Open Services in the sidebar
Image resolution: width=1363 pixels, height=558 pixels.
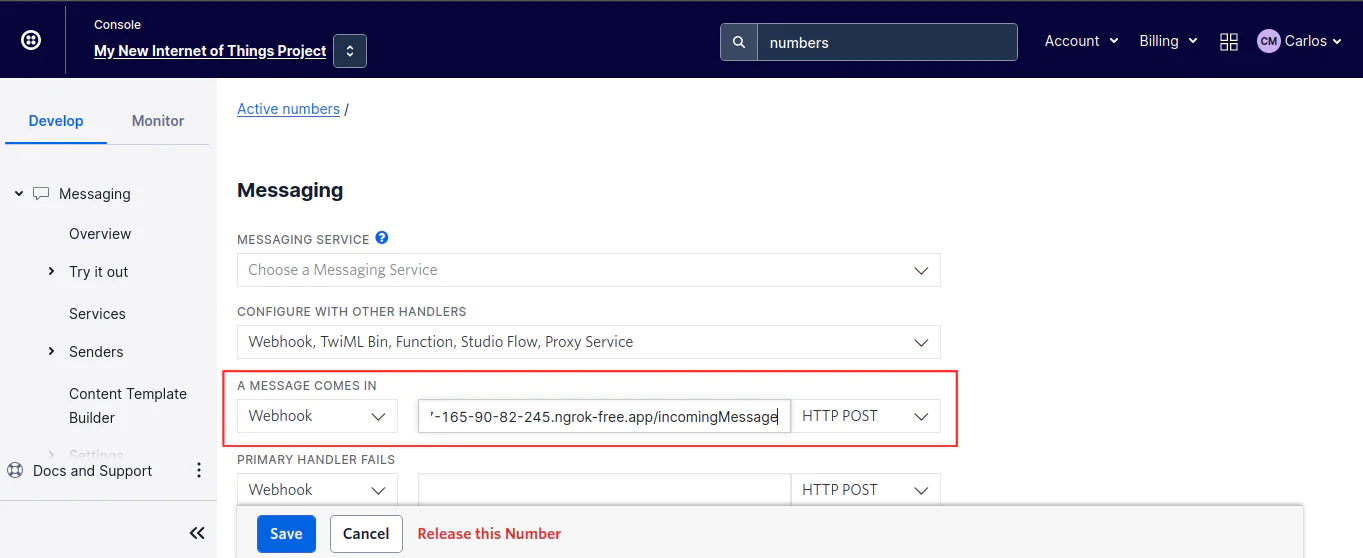pyautogui.click(x=97, y=314)
